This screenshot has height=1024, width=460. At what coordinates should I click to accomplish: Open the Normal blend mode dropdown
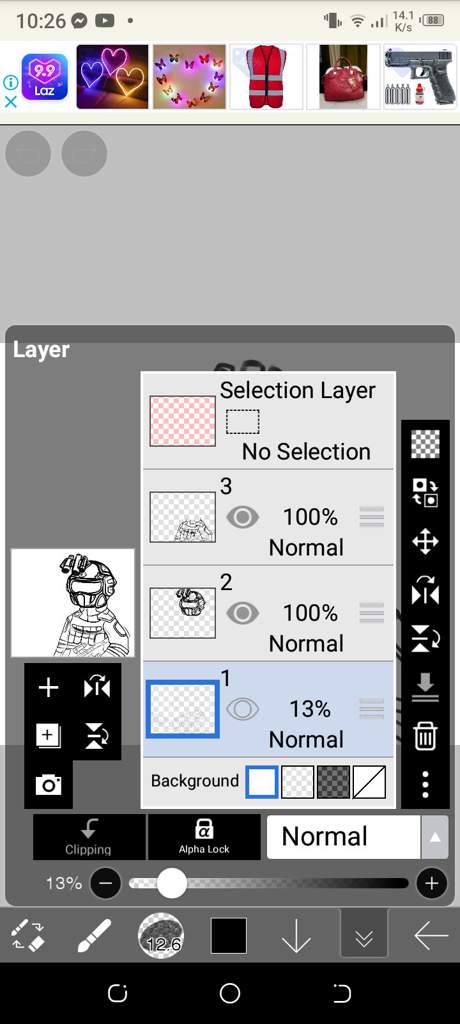(344, 837)
